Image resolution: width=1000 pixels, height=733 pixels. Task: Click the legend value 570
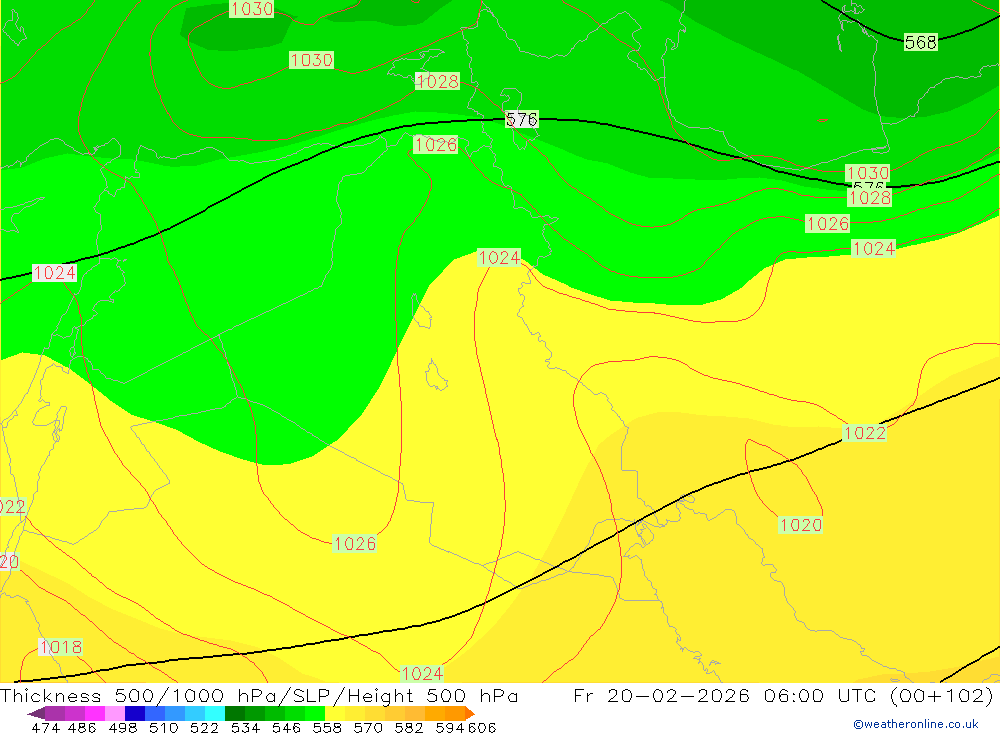click(x=368, y=728)
